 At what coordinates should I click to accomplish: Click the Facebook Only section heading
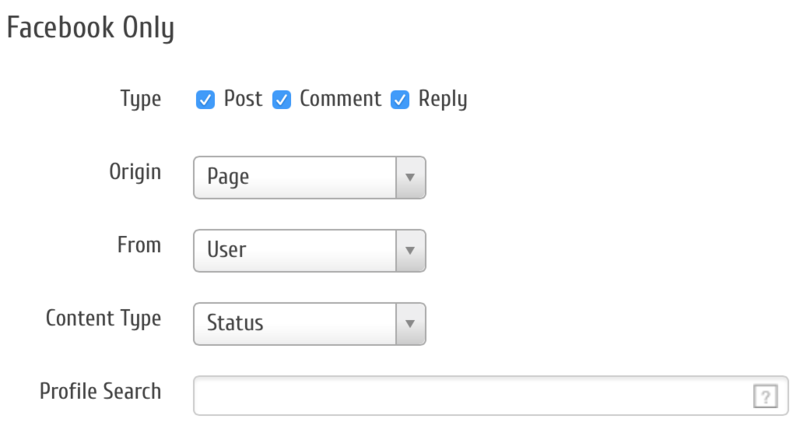pyautogui.click(x=91, y=29)
